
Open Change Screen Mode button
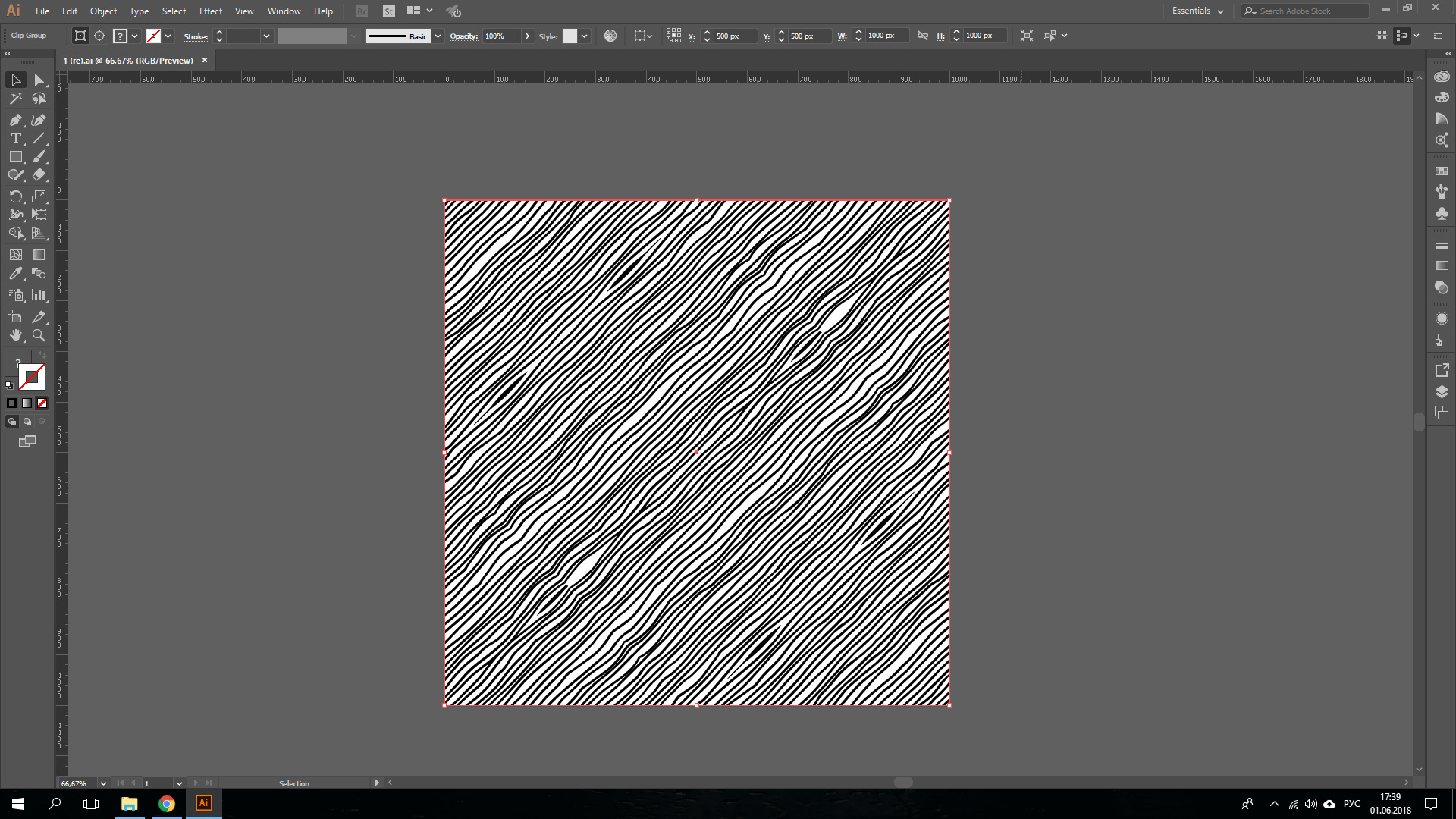tap(27, 441)
